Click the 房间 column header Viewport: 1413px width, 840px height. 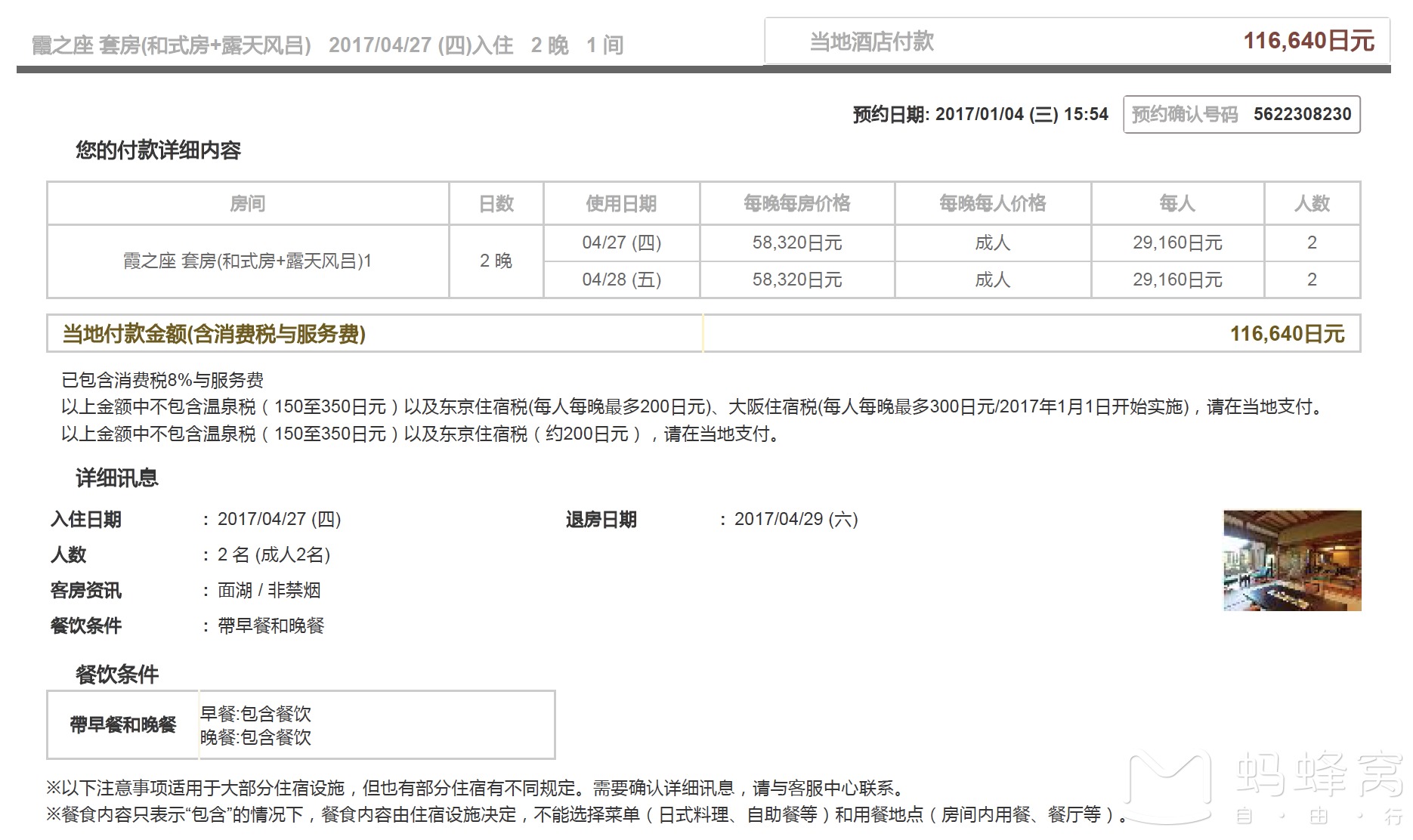[x=248, y=203]
